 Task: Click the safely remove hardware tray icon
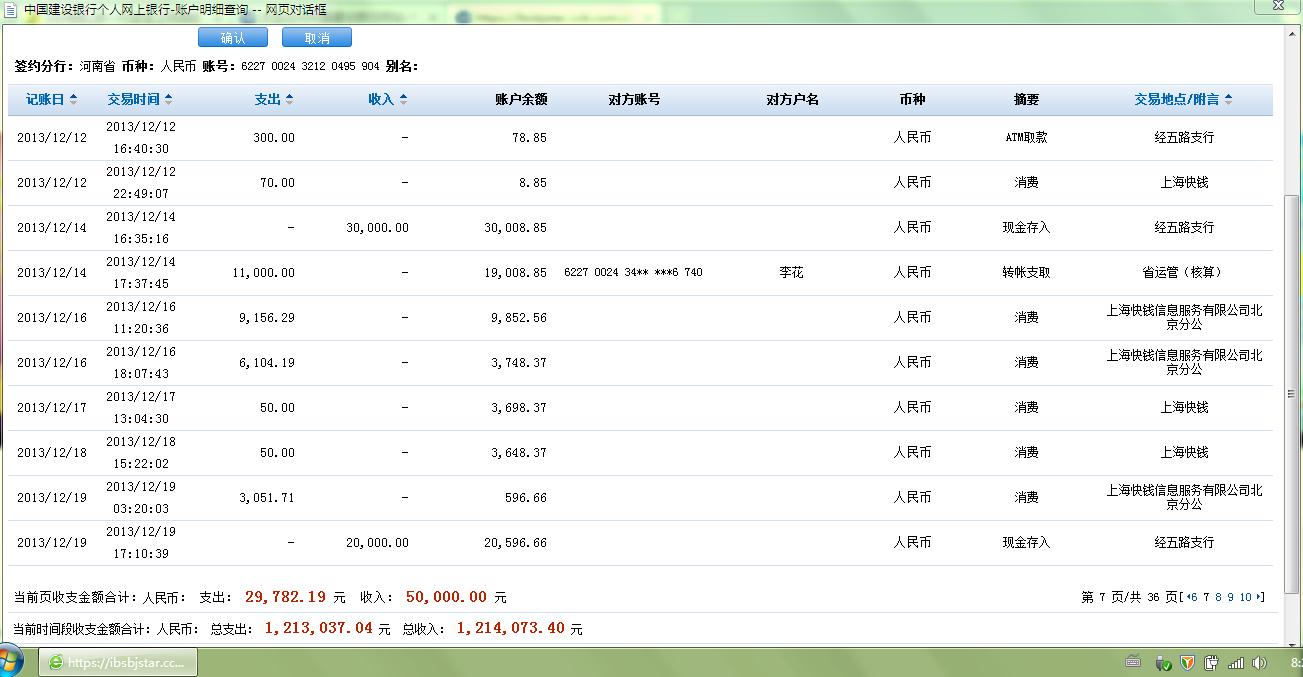[1163, 662]
